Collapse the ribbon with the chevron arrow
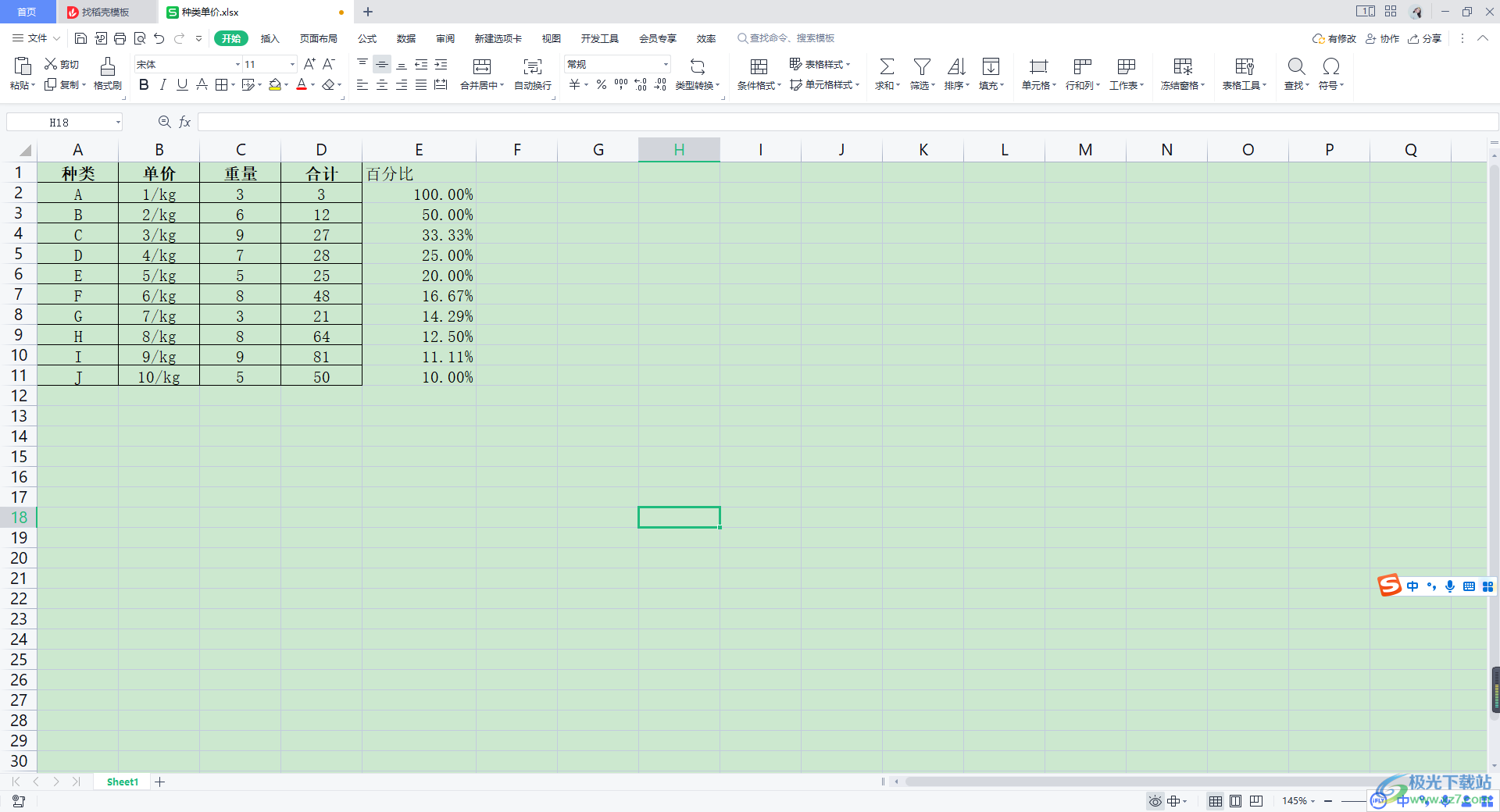The height and width of the screenshot is (812, 1500). point(1483,38)
